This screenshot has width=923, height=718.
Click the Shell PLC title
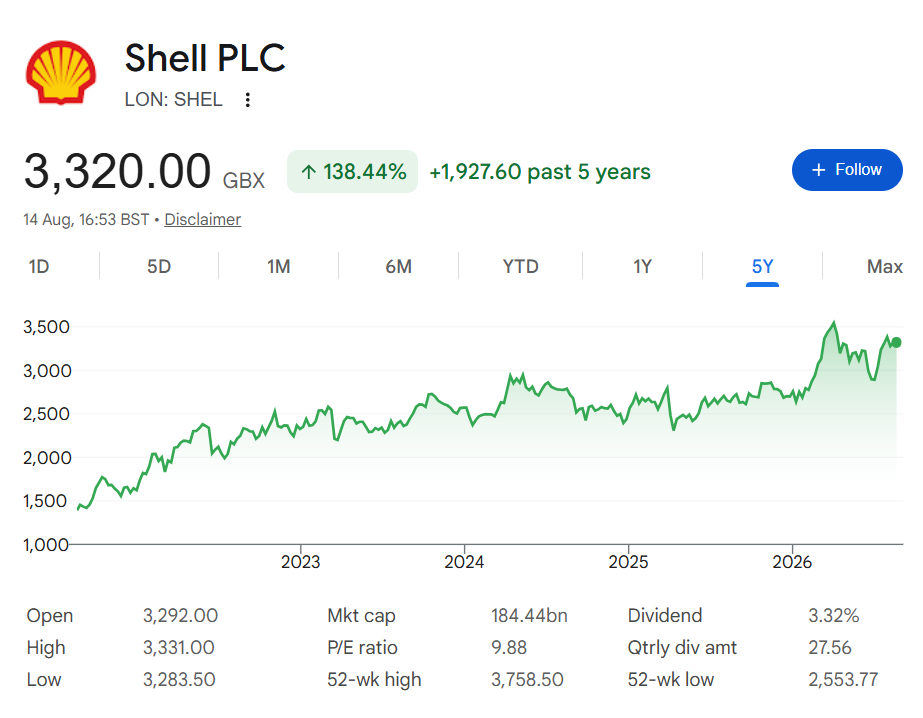(205, 58)
